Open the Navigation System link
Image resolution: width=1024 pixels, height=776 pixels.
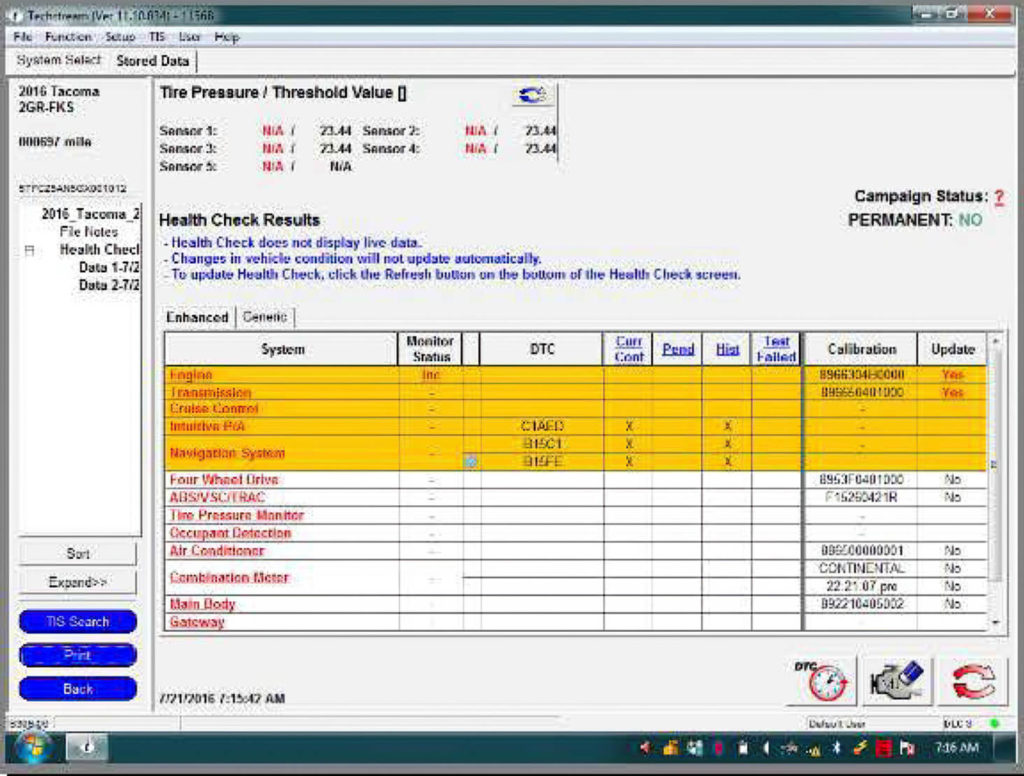[x=227, y=453]
